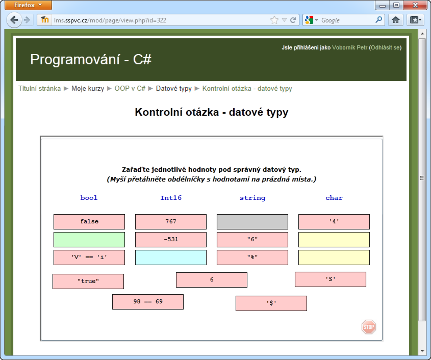Click the cyan empty slot under Int16
Image resolution: width=431 pixels, height=360 pixels.
[171, 258]
